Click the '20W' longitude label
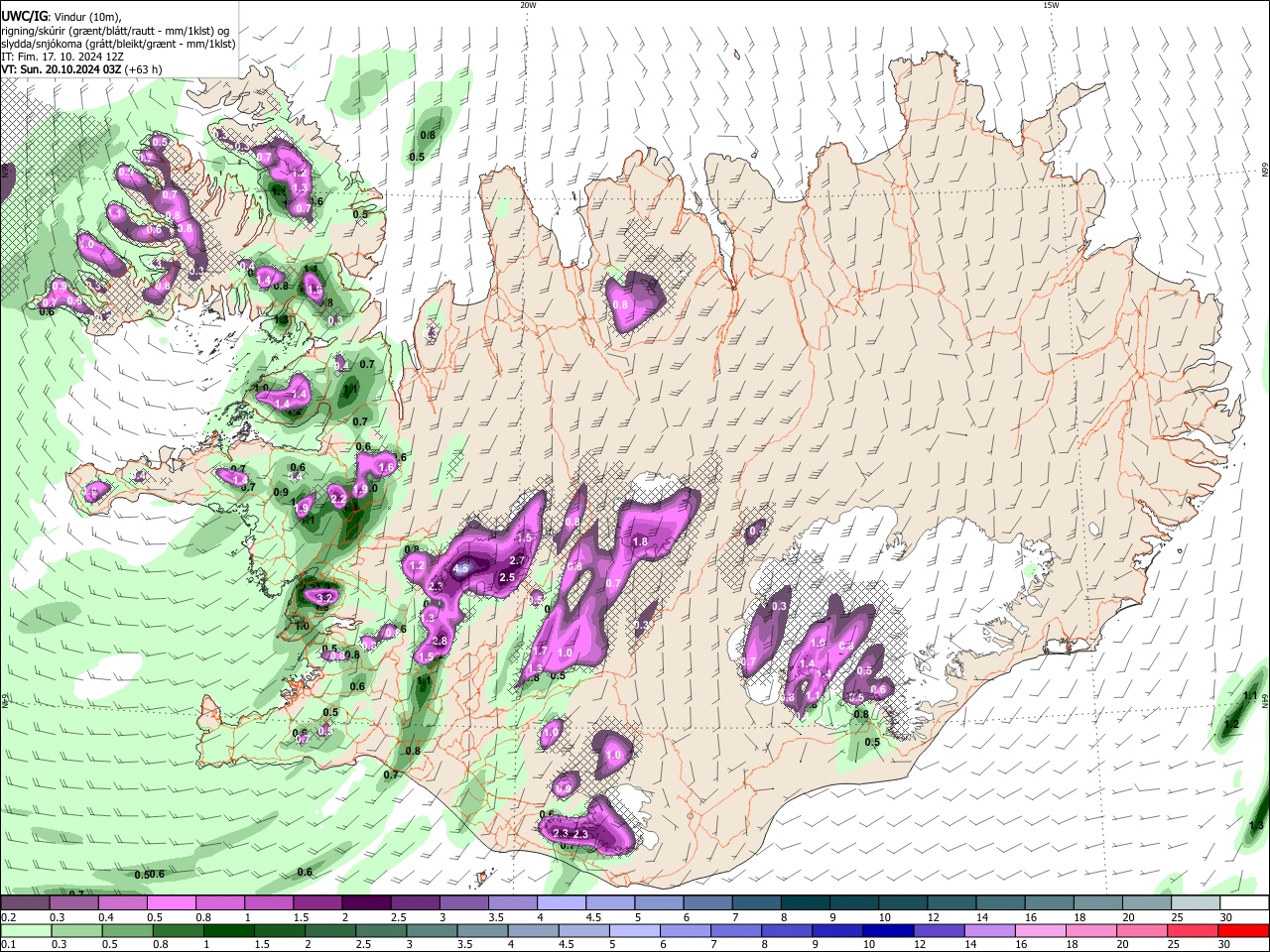The width and height of the screenshot is (1270, 952). [x=529, y=5]
